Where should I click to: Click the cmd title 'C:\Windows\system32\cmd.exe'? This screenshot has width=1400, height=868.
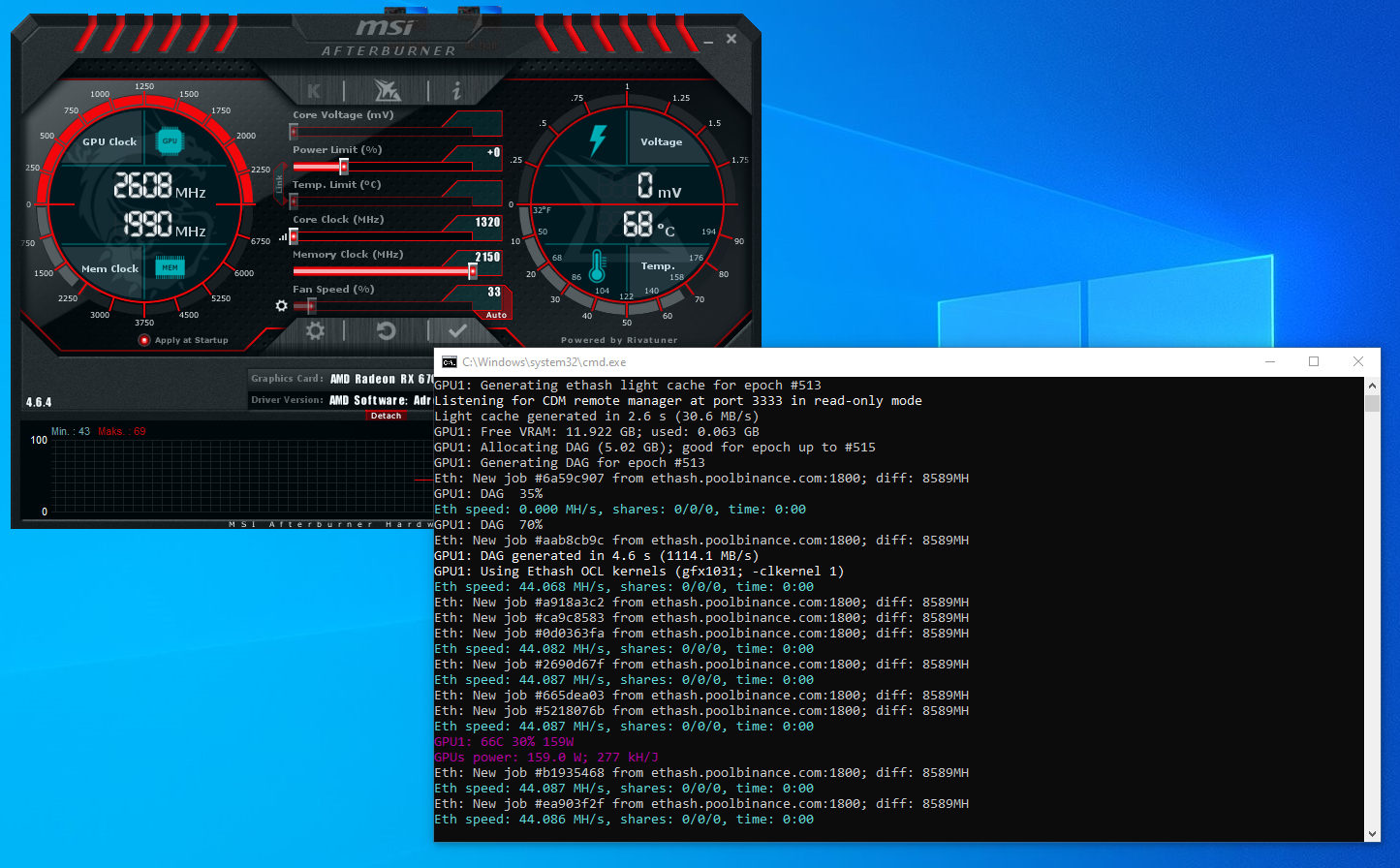pos(544,362)
